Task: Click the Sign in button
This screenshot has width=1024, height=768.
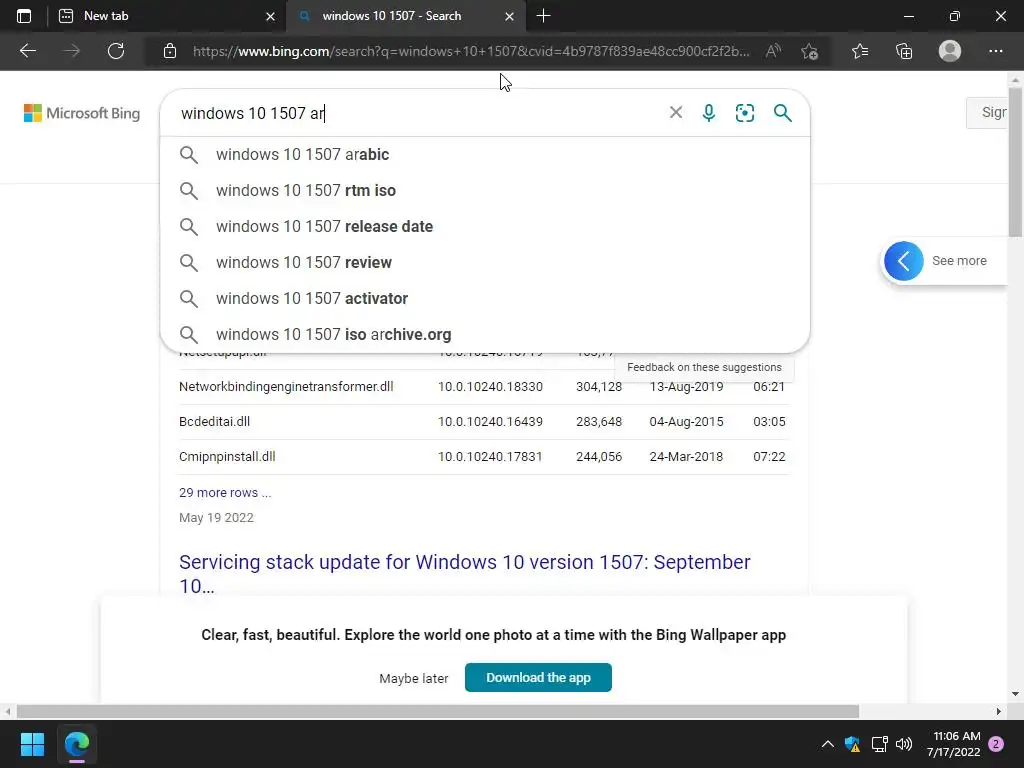Action: click(x=987, y=112)
